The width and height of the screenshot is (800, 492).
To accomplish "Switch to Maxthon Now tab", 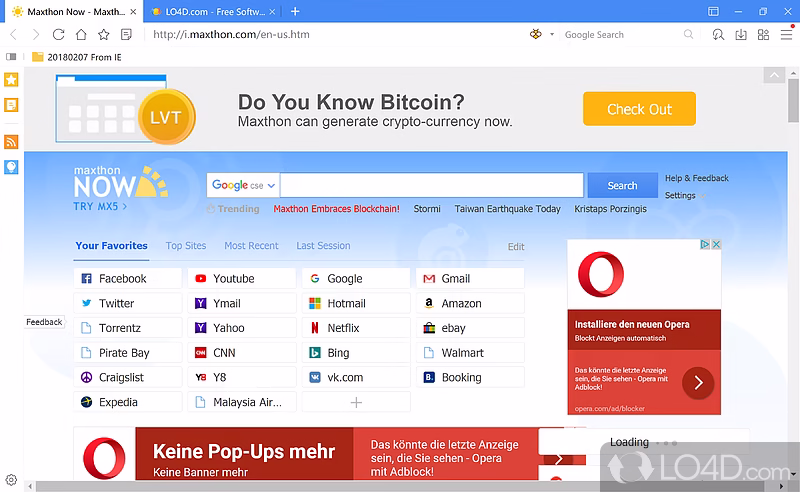I will (x=74, y=11).
